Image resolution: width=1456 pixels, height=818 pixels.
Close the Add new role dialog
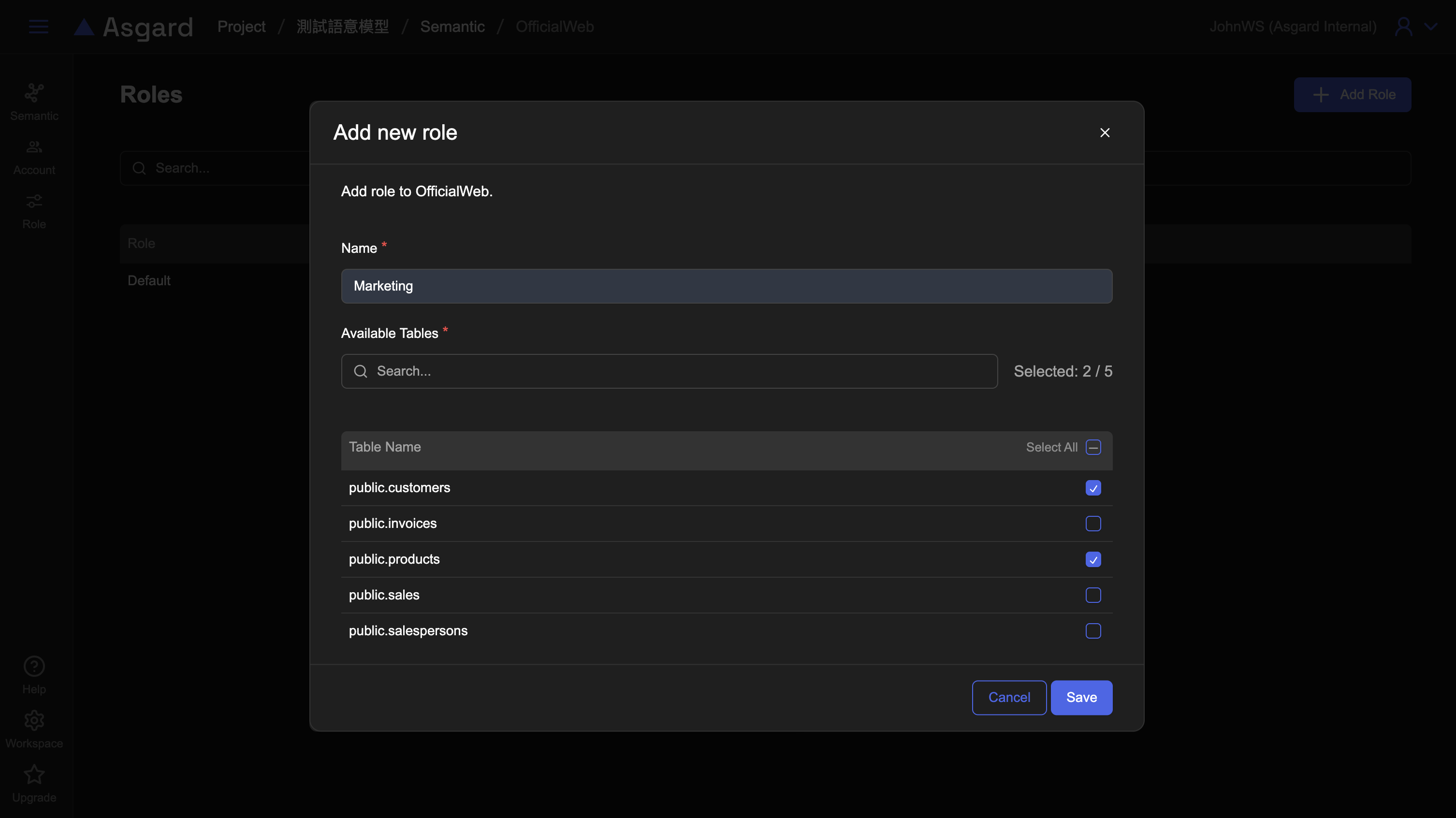point(1105,133)
